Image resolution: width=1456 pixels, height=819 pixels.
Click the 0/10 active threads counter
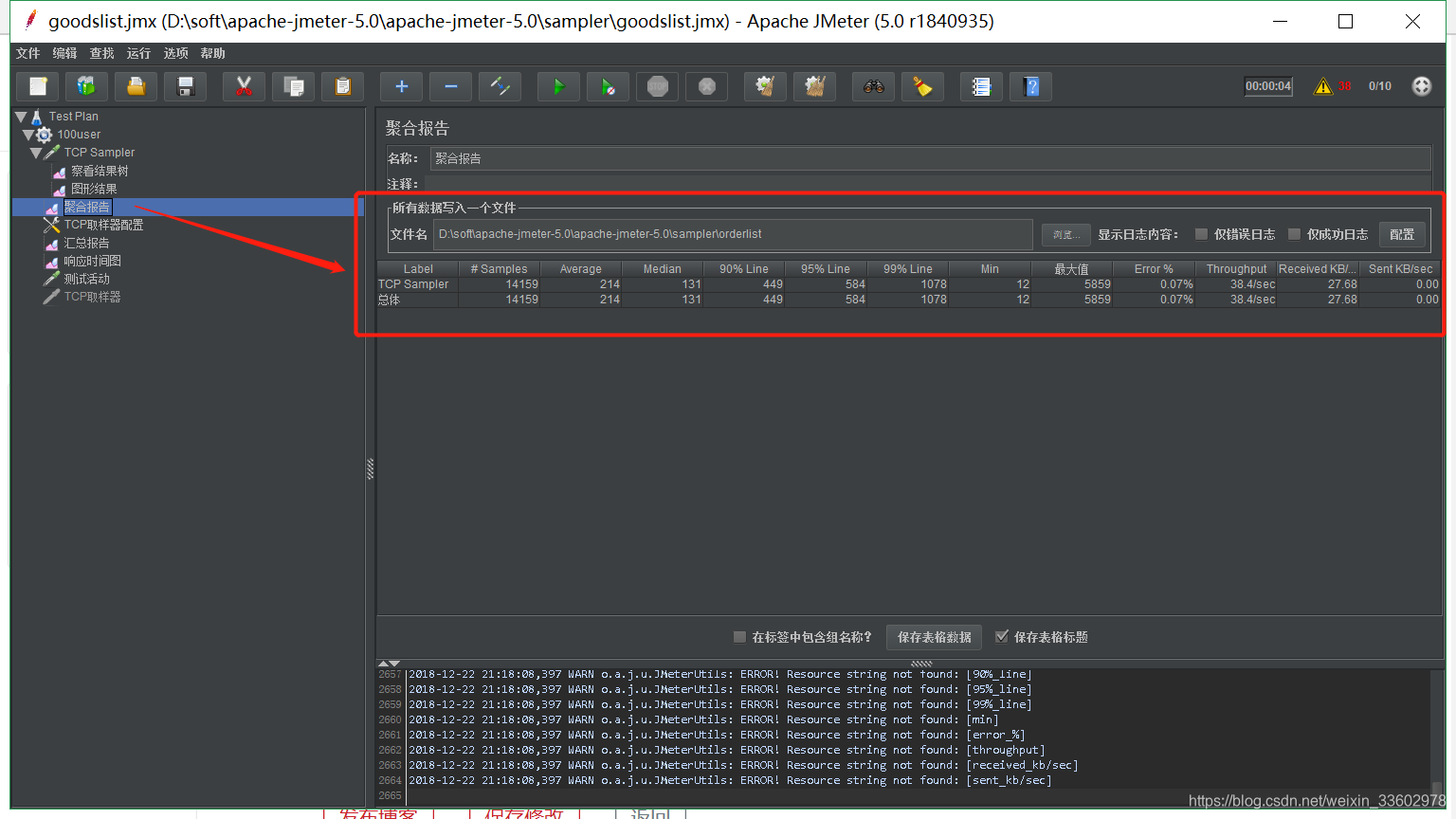(1380, 86)
